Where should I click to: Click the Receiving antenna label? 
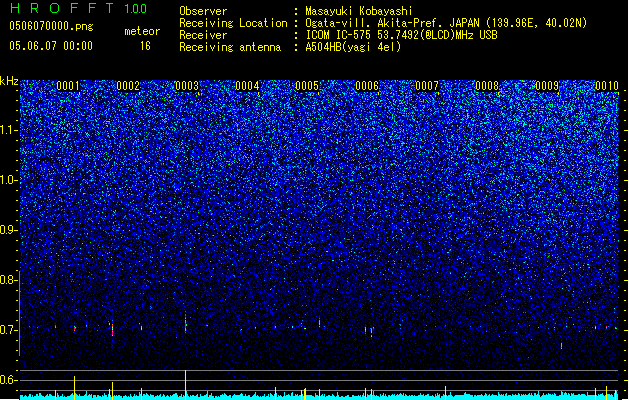pos(230,47)
